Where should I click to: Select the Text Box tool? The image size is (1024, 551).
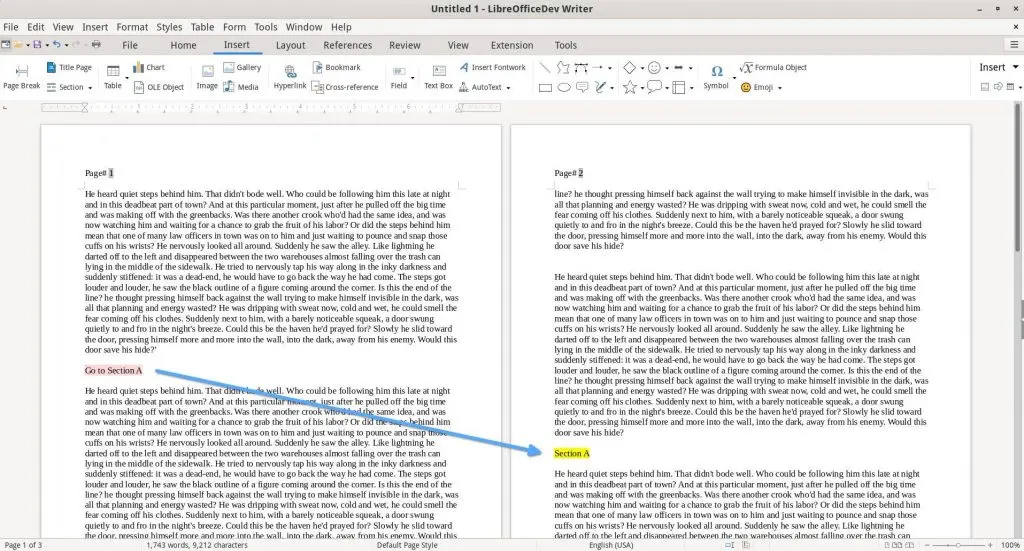(x=438, y=76)
